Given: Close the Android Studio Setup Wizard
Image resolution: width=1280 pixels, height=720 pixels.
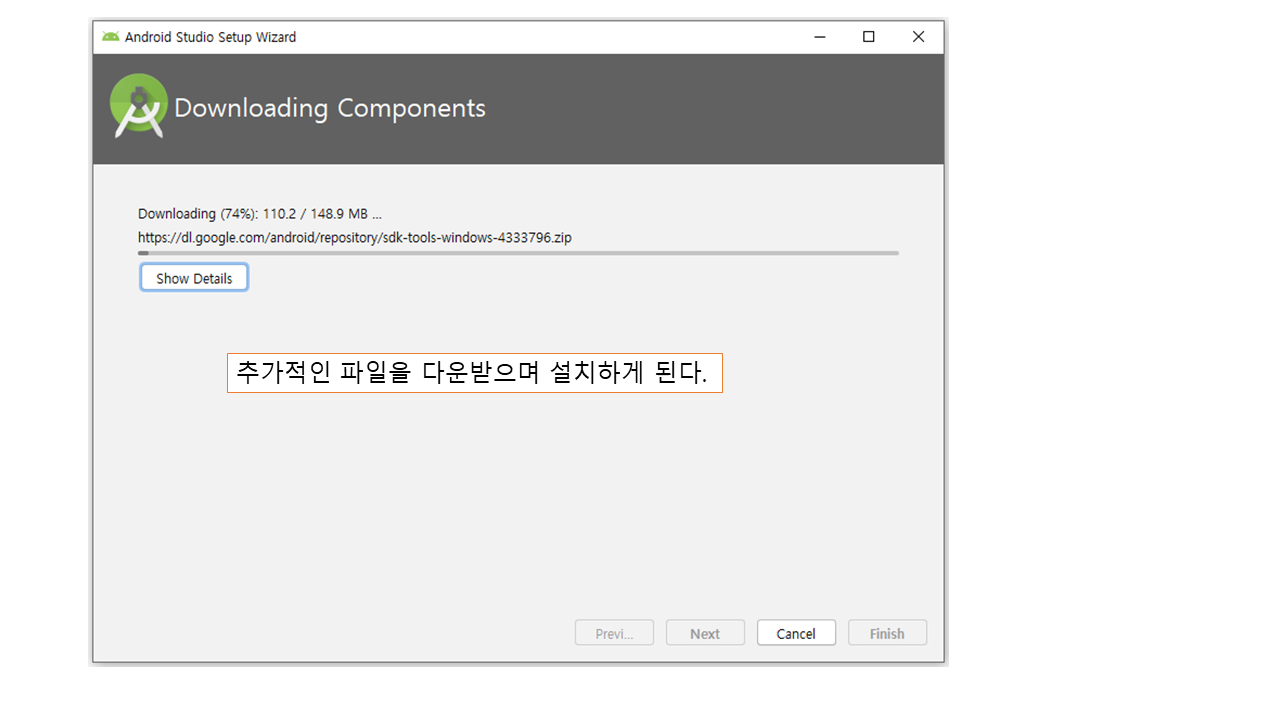Looking at the screenshot, I should click(x=918, y=37).
